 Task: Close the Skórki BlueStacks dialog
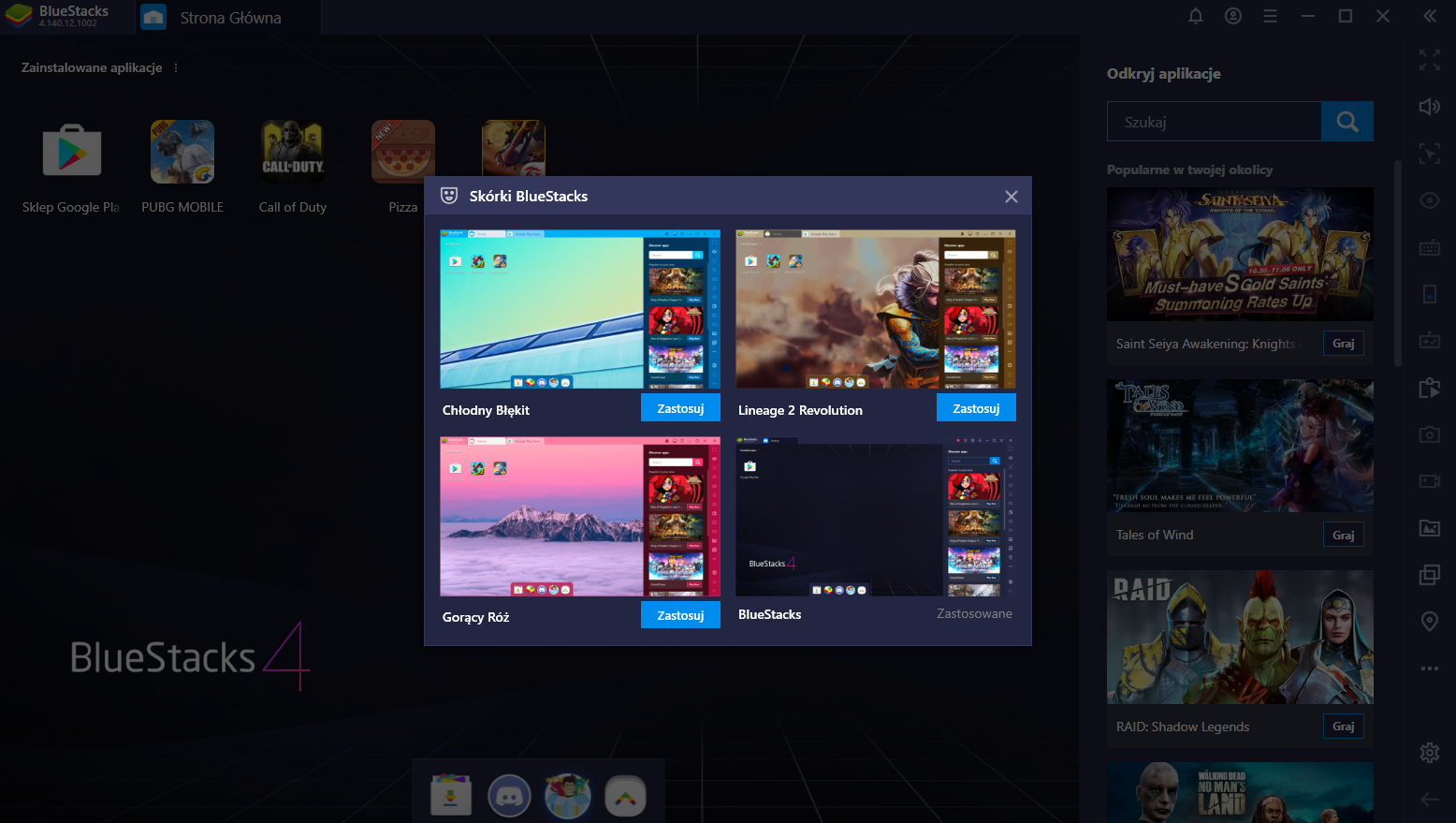pos(1011,197)
